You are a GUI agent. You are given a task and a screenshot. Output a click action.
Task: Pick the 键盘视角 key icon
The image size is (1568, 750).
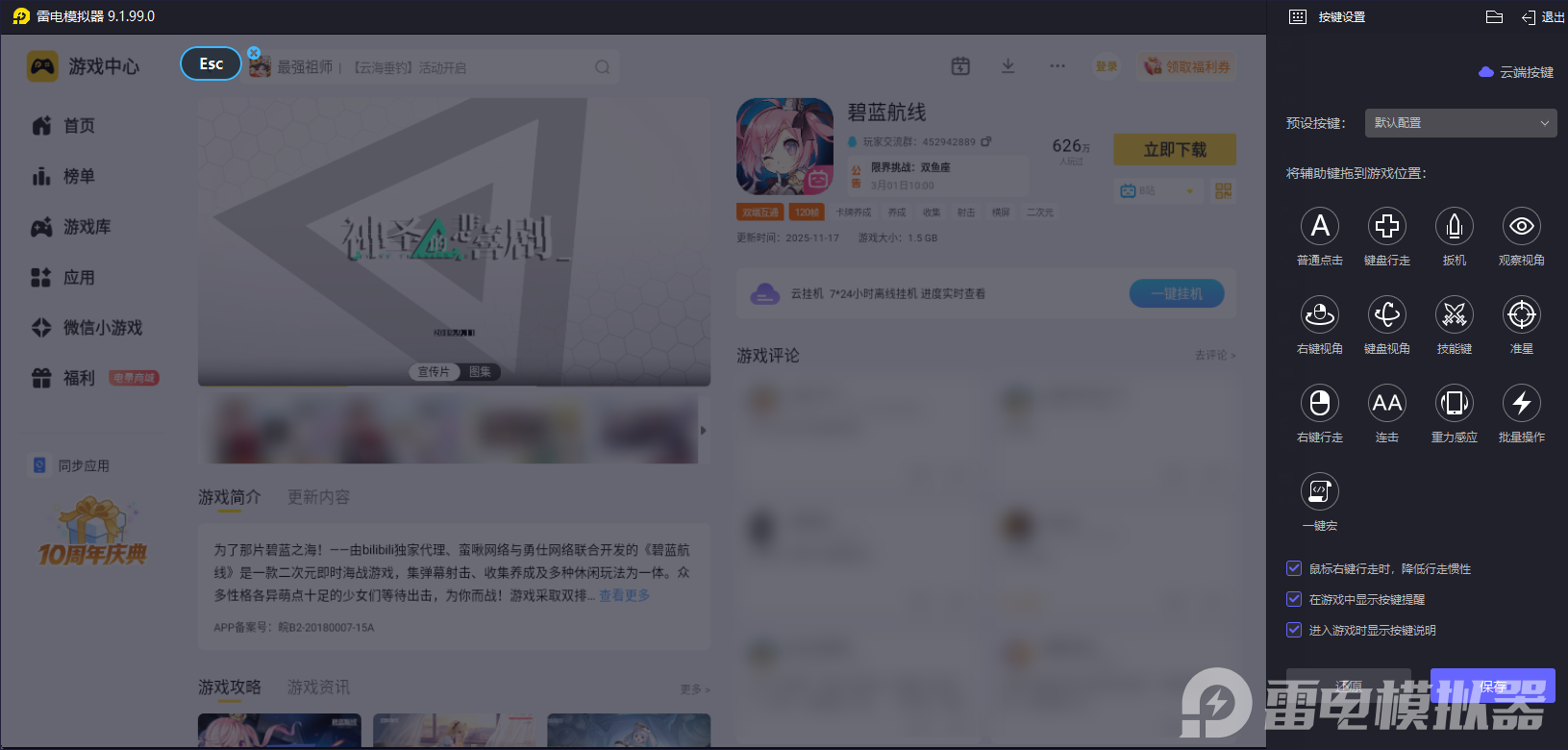(x=1387, y=314)
